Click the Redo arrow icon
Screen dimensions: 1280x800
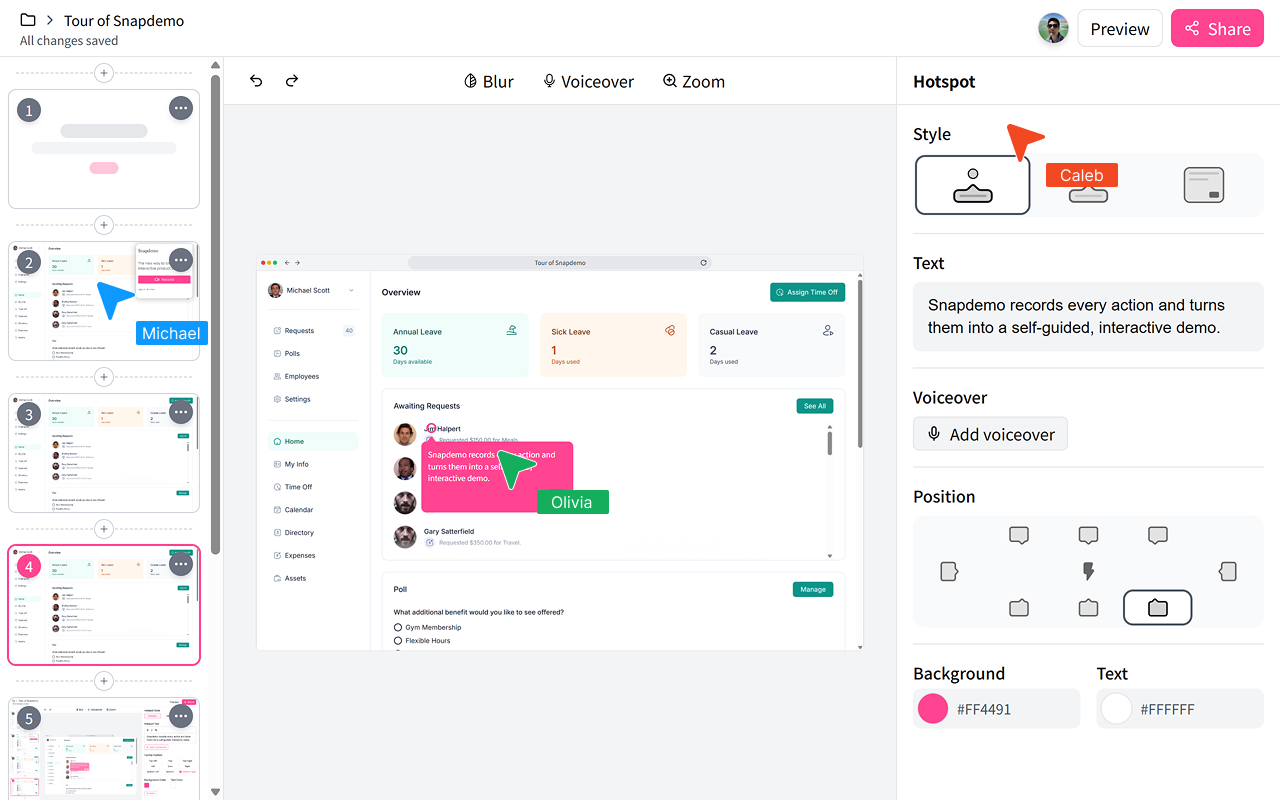click(291, 81)
